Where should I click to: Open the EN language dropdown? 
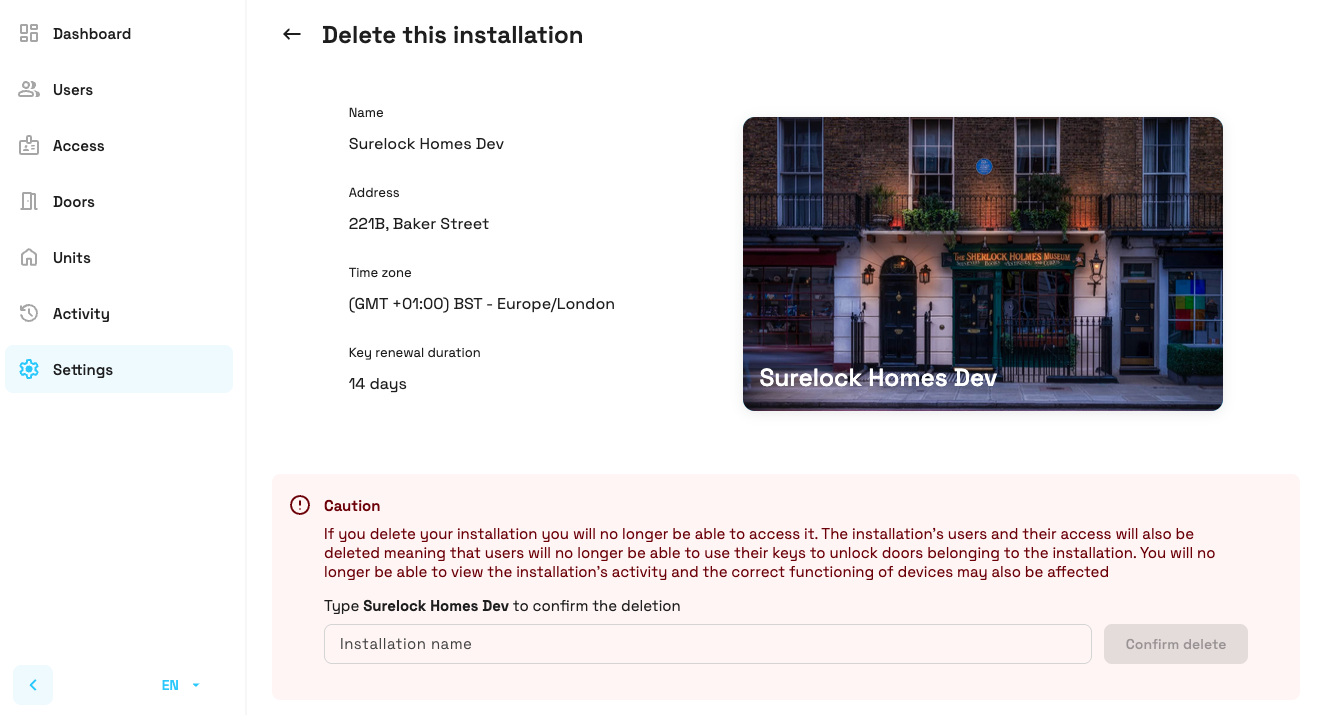[181, 685]
